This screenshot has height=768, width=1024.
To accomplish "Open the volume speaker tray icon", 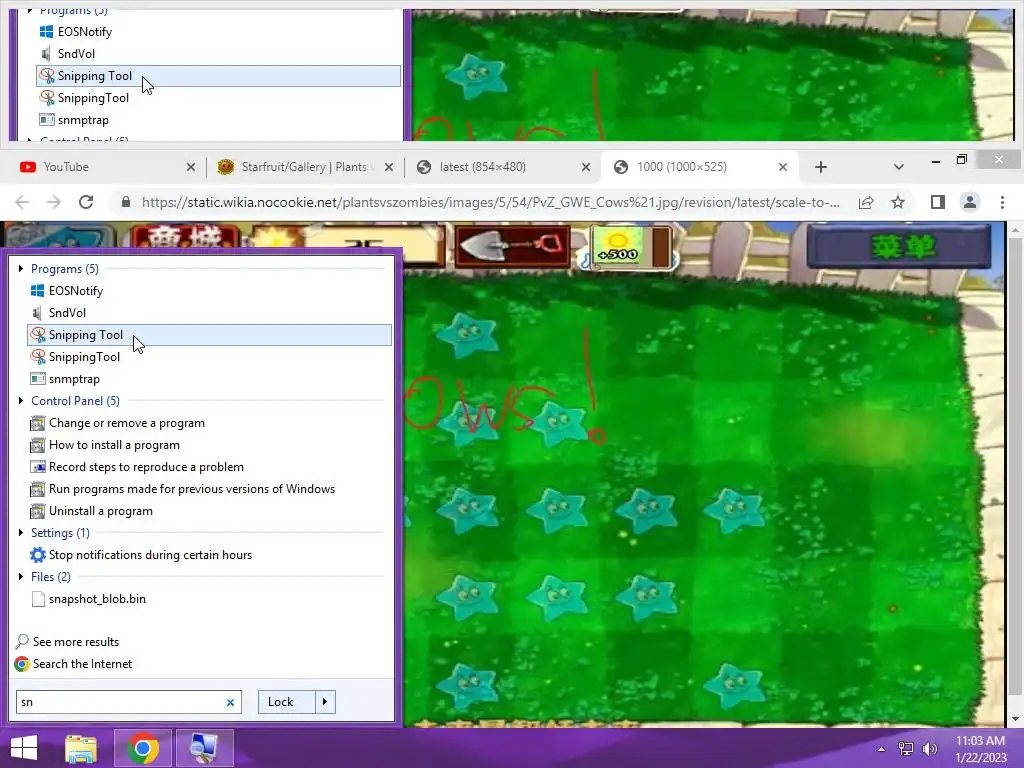I will 930,748.
